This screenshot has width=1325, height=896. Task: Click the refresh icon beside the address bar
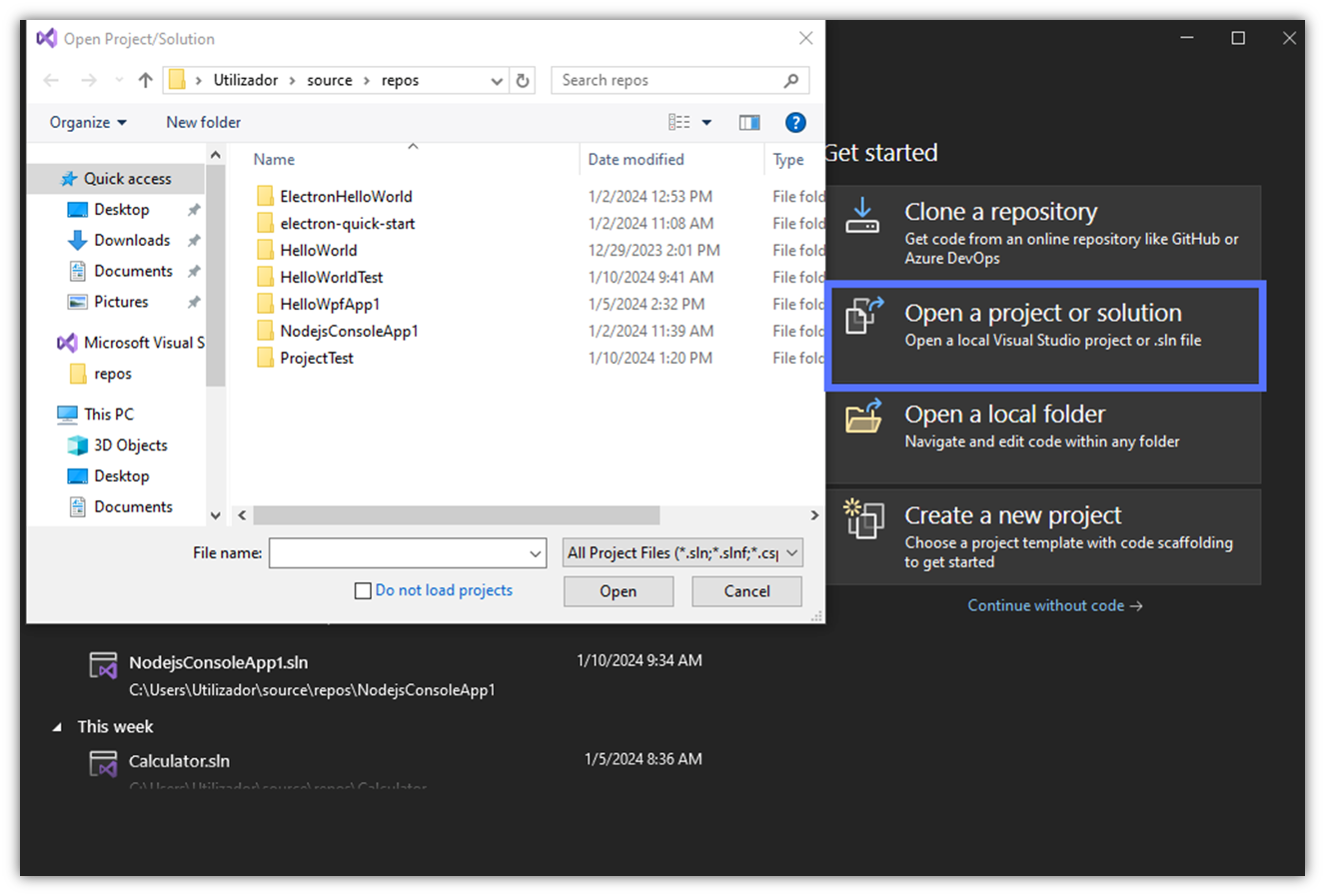pos(523,80)
